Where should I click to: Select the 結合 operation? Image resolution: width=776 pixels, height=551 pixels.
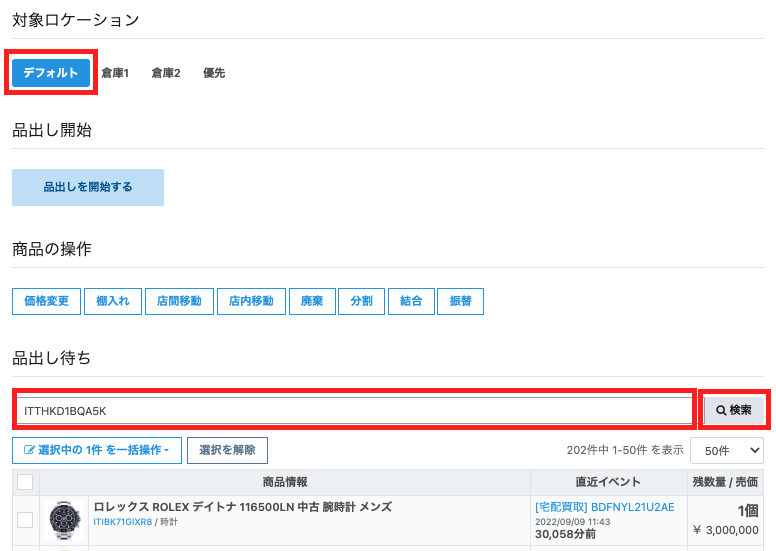click(411, 301)
